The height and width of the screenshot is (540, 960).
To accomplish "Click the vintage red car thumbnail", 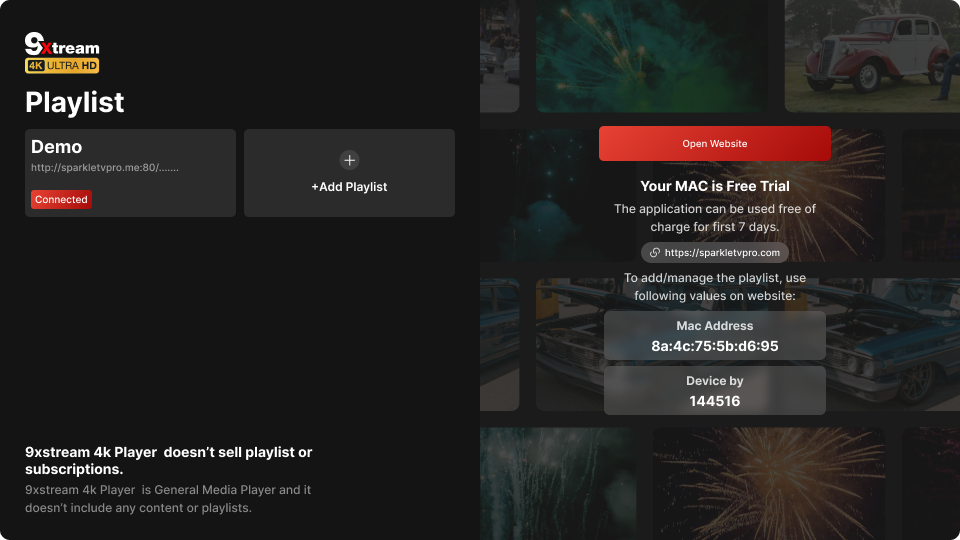I will pos(872,56).
